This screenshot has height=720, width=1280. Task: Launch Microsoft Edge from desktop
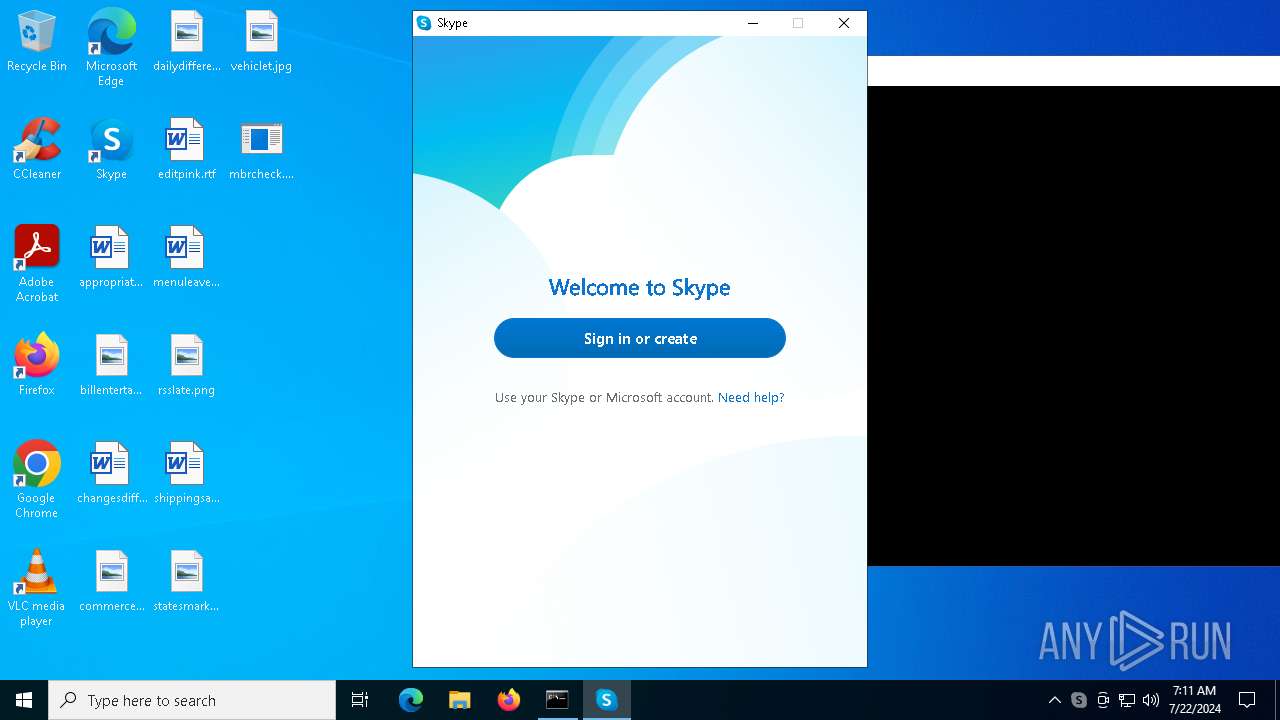111,47
